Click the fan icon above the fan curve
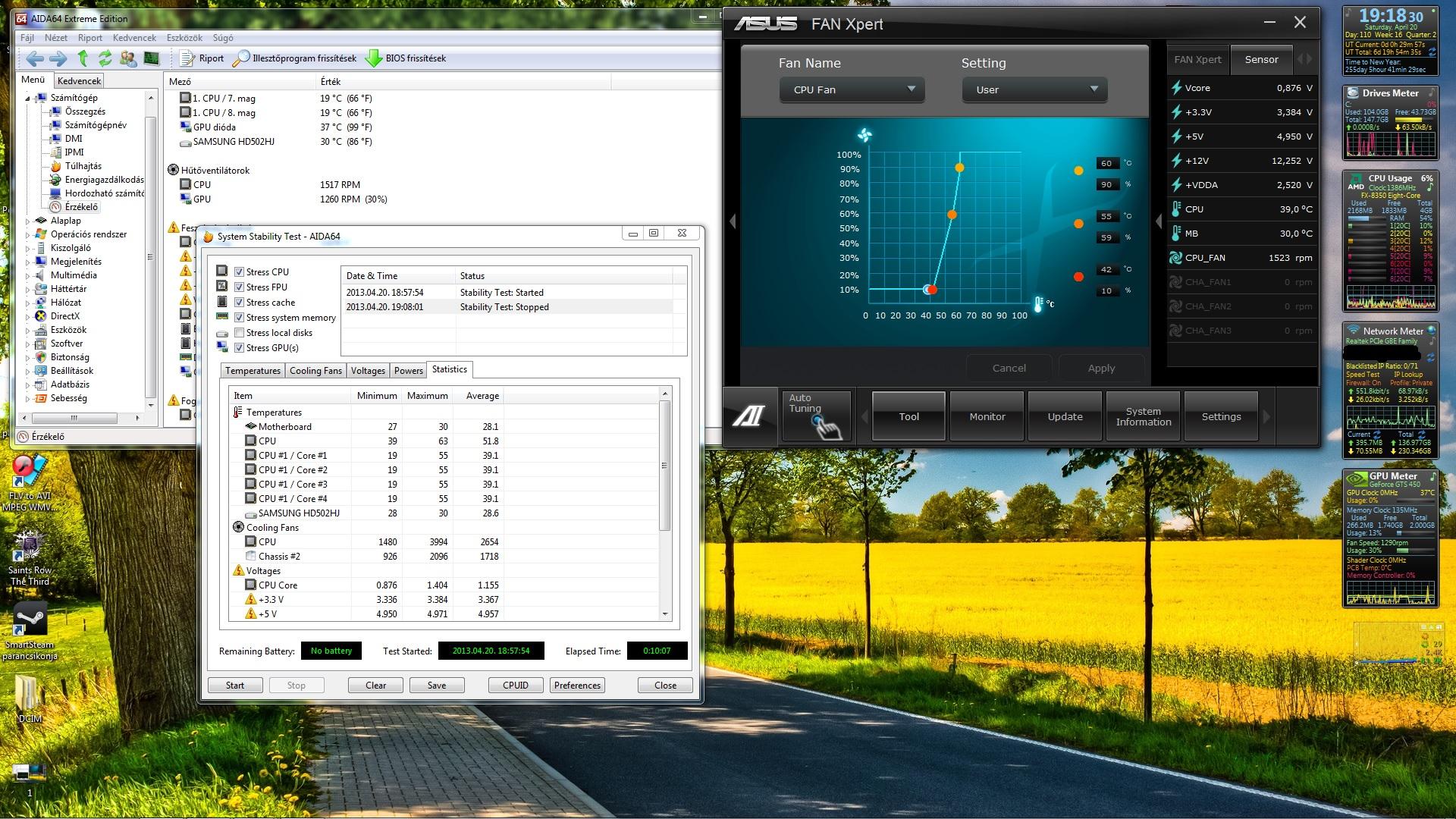This screenshot has width=1456, height=819. [x=864, y=136]
